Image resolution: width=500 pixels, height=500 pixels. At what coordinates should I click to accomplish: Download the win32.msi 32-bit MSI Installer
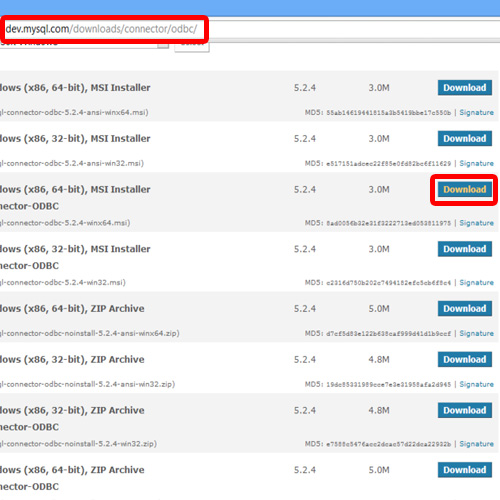point(465,249)
